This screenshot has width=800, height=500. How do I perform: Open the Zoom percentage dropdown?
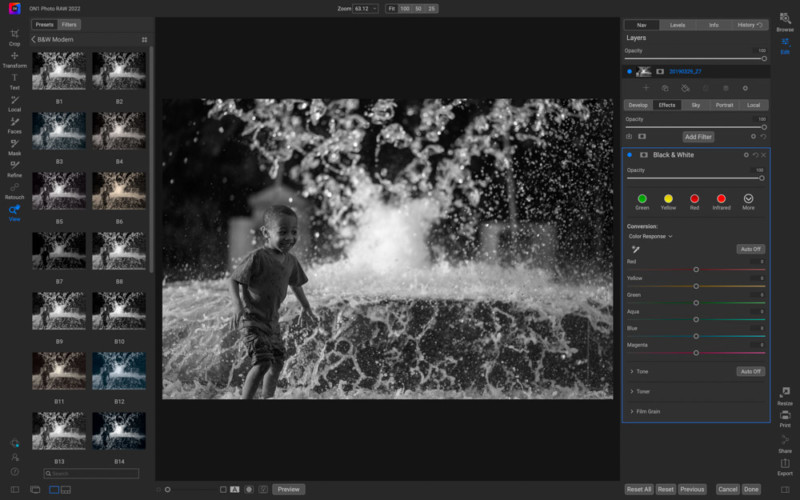pos(365,9)
